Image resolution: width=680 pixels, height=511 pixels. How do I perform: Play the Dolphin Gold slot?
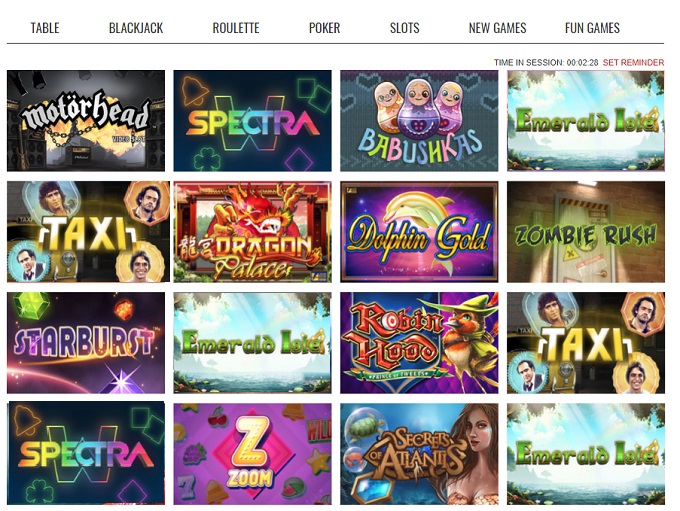tap(419, 232)
